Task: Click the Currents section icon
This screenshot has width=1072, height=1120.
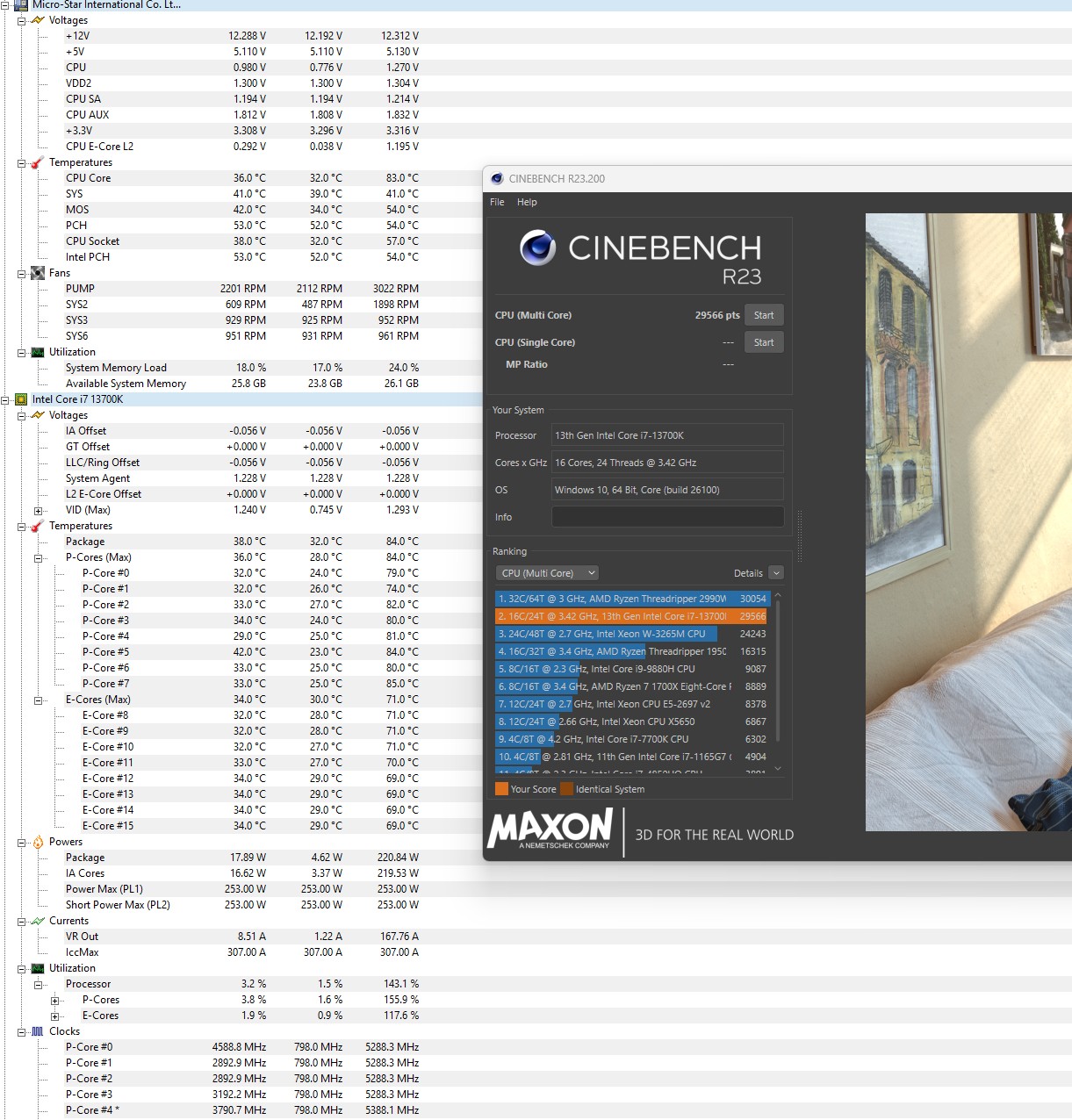Action: [x=38, y=921]
